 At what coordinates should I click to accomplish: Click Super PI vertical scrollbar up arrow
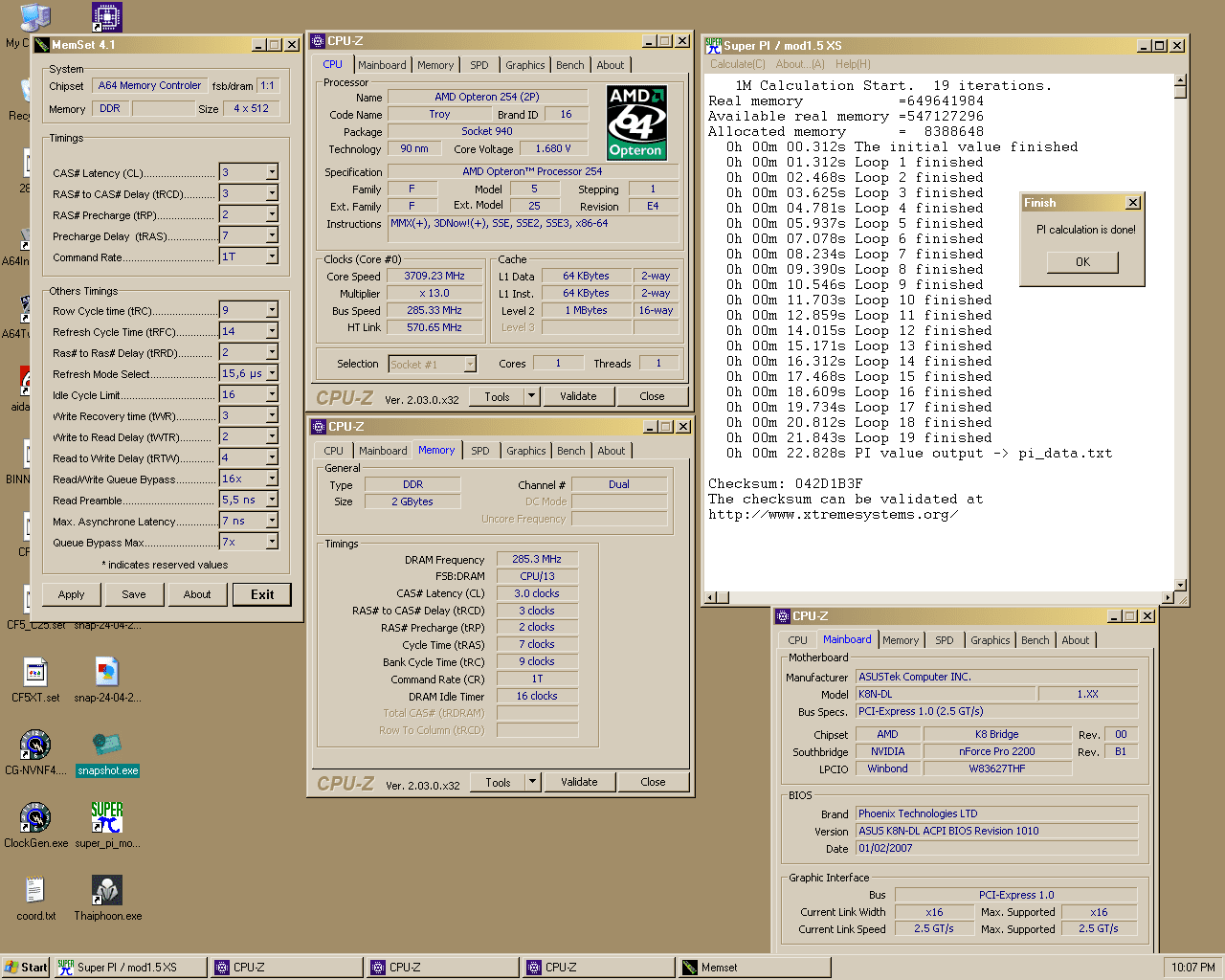1180,80
